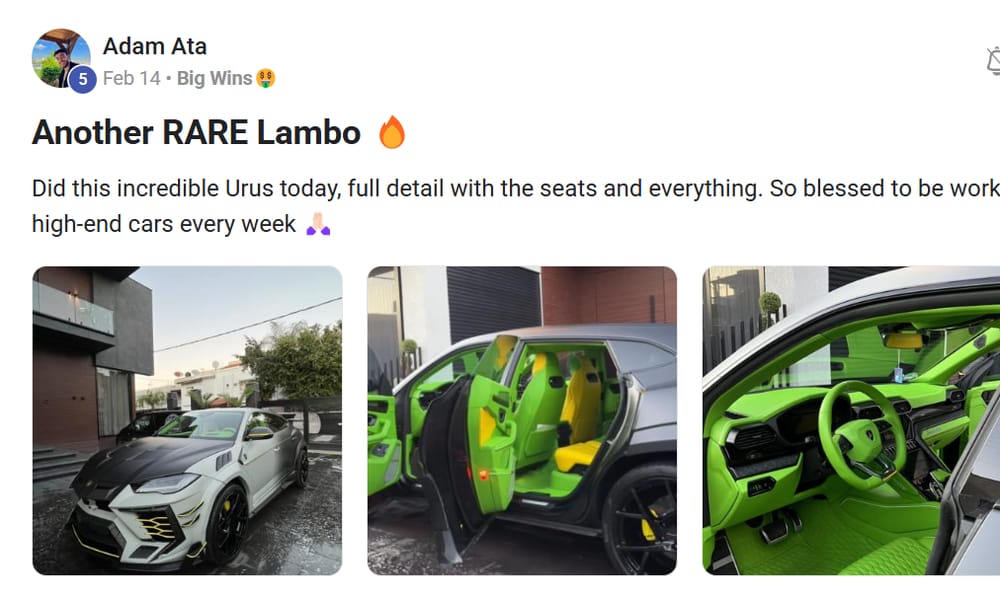Open the second photo with open car door
1000x594 pixels.
click(x=522, y=420)
